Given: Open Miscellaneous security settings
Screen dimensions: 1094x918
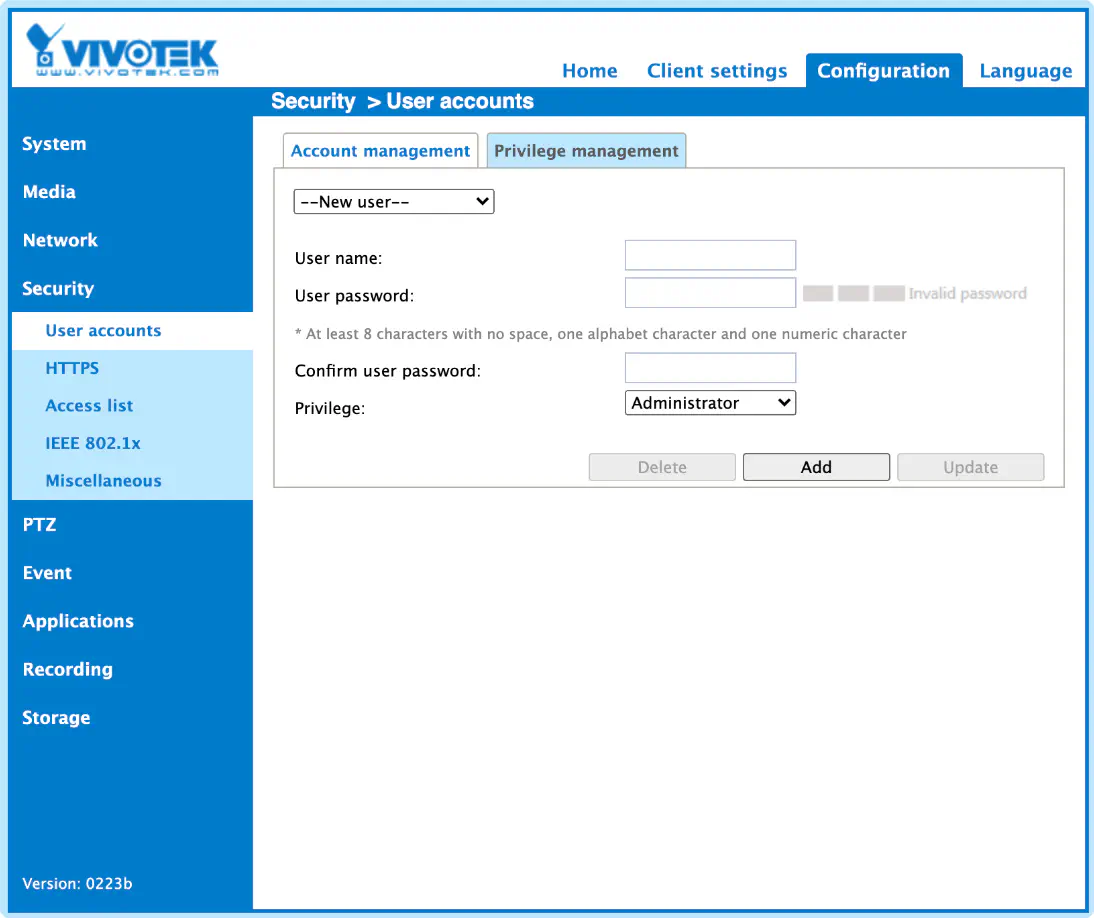Looking at the screenshot, I should (103, 481).
